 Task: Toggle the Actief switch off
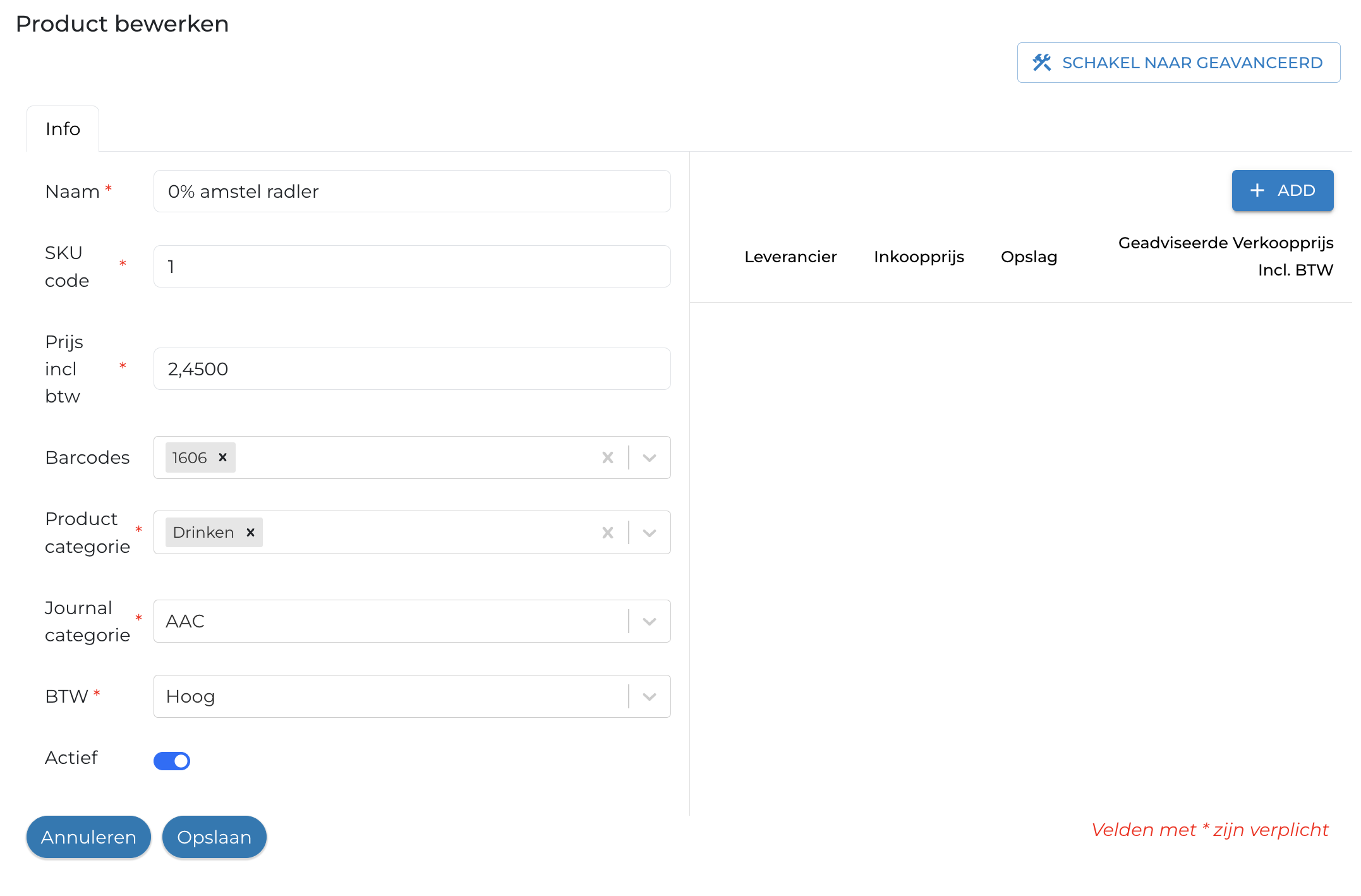coord(172,761)
